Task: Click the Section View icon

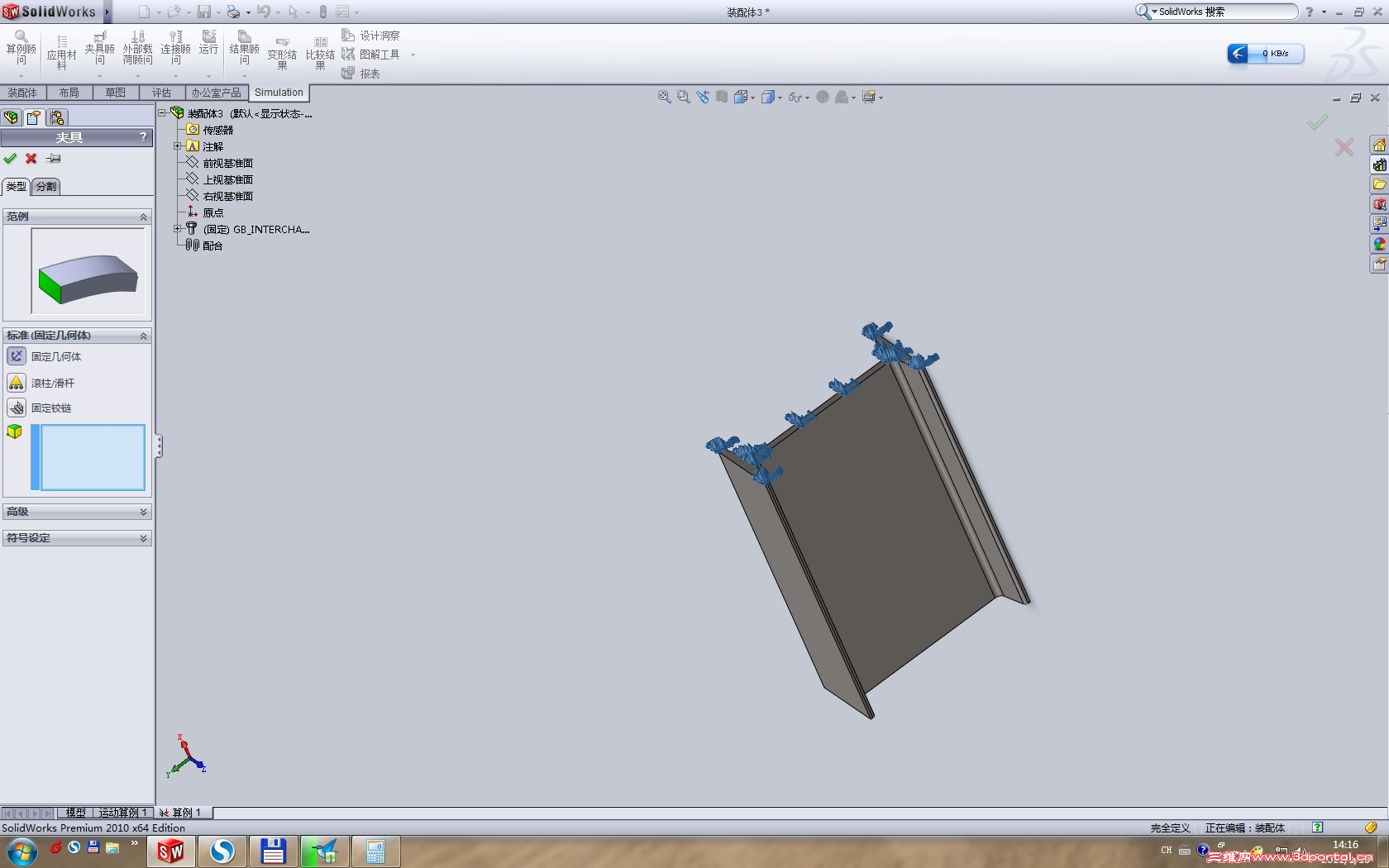Action: (722, 97)
